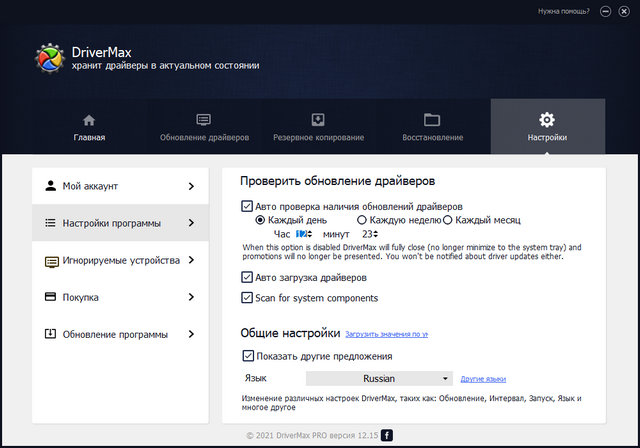Screen dimensions: 640x448
Task: Click the backup download icon
Action: coord(318,120)
